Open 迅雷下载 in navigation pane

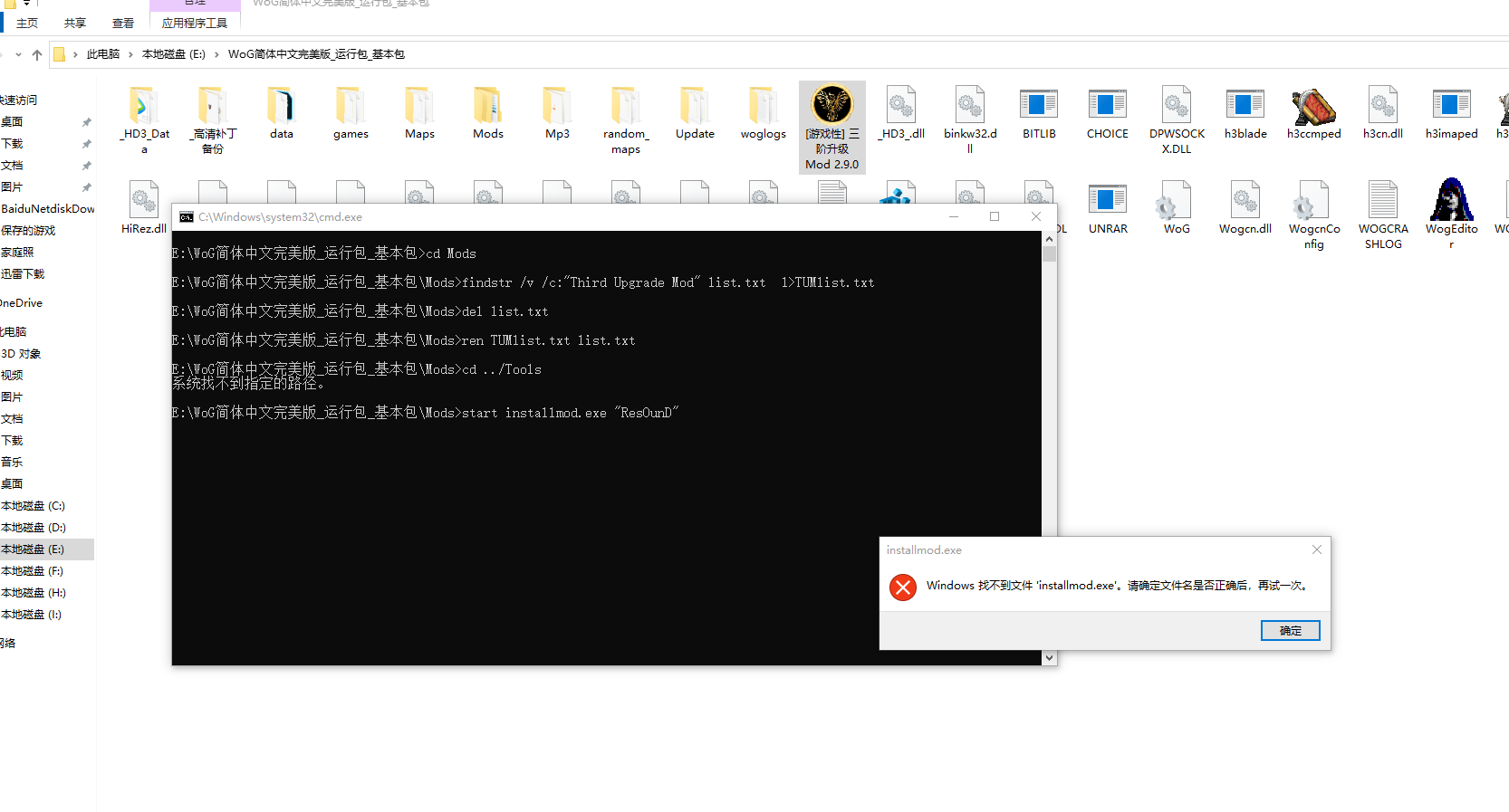[x=24, y=274]
